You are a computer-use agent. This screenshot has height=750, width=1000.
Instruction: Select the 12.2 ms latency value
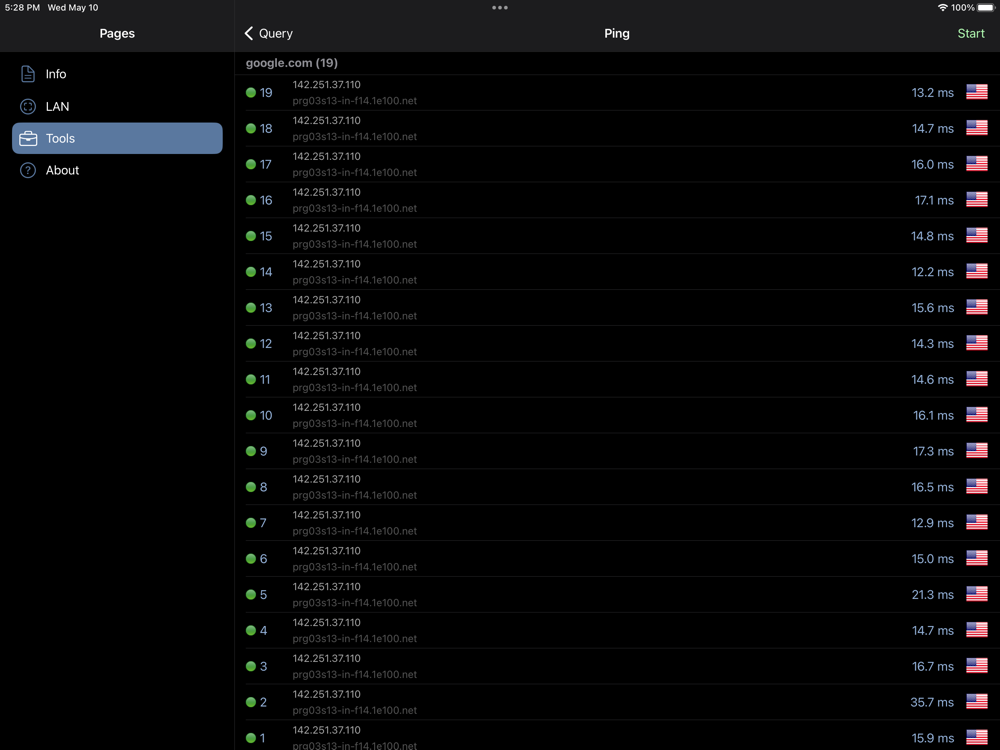[932, 272]
